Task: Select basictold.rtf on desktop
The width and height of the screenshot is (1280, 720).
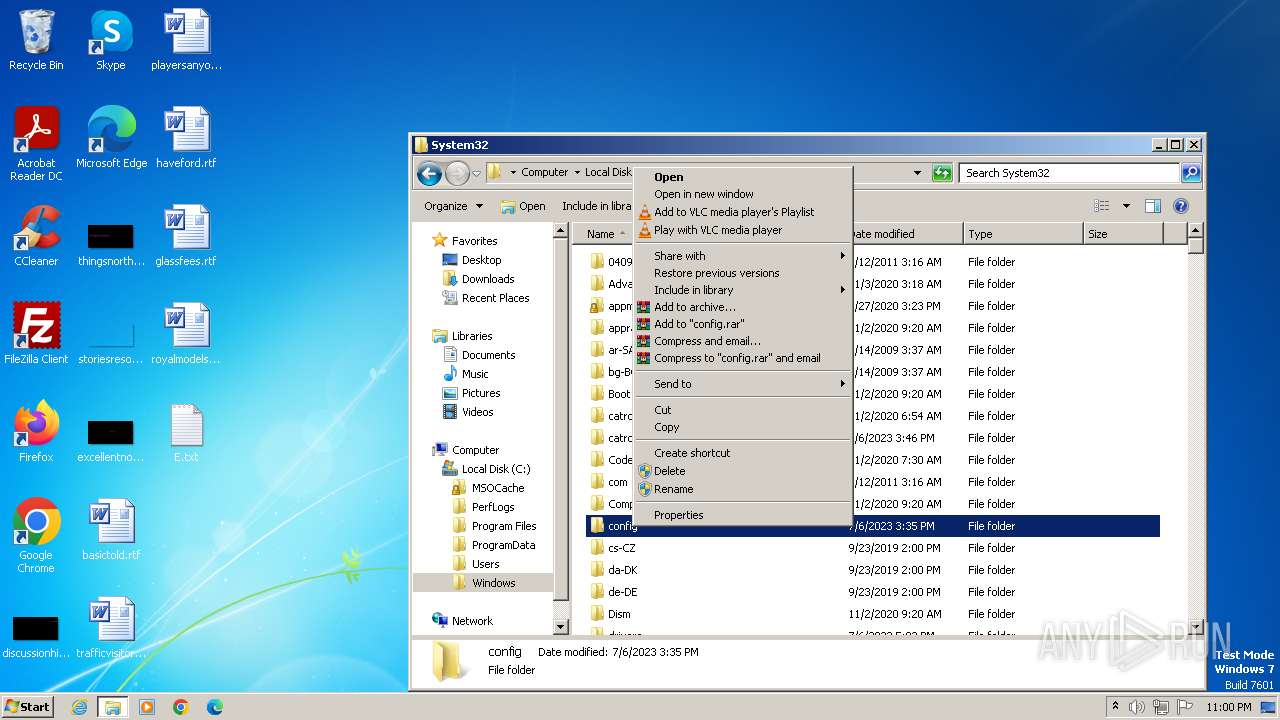Action: 111,530
